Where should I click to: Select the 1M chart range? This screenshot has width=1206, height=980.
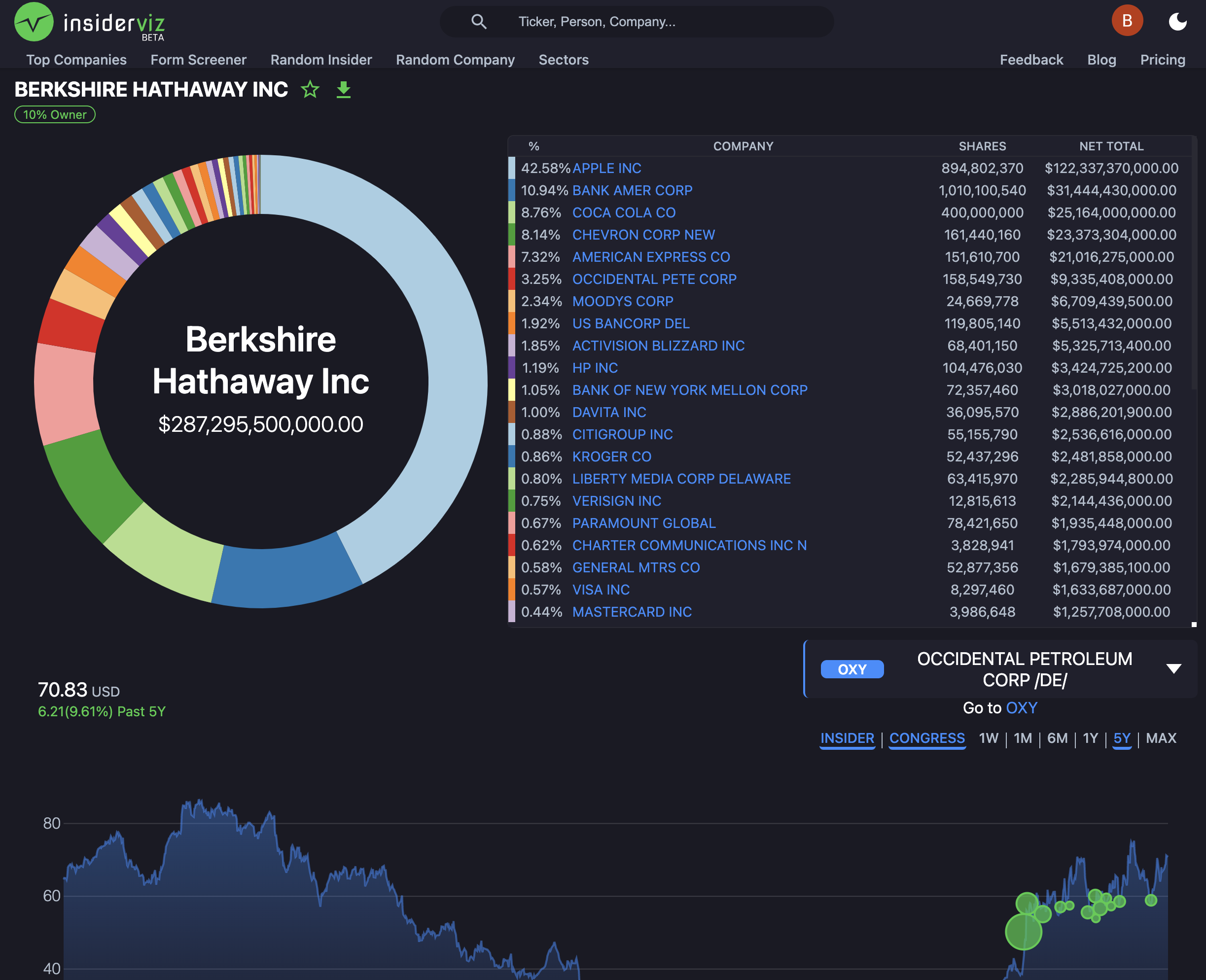(1023, 738)
